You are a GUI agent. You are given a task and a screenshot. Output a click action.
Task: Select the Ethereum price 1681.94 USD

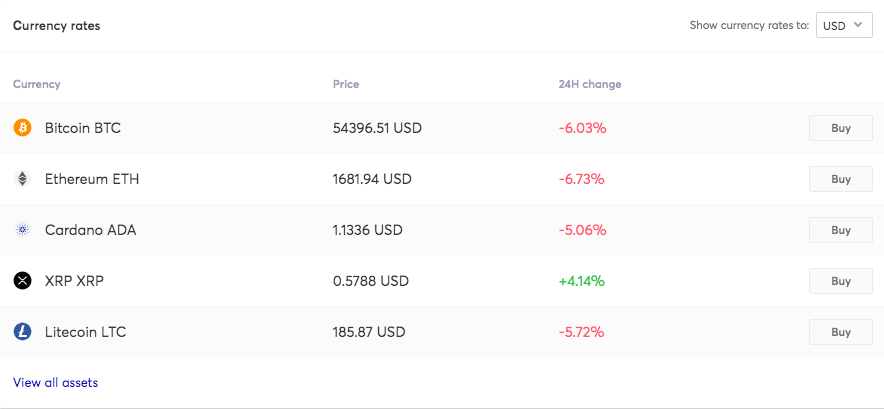372,179
